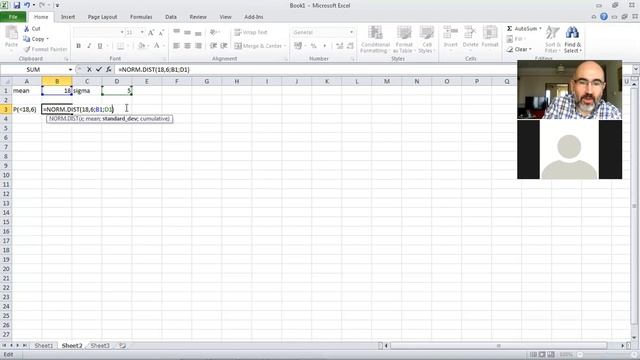640x360 pixels.
Task: Click the AutoSum sigma icon
Action: [x=509, y=29]
